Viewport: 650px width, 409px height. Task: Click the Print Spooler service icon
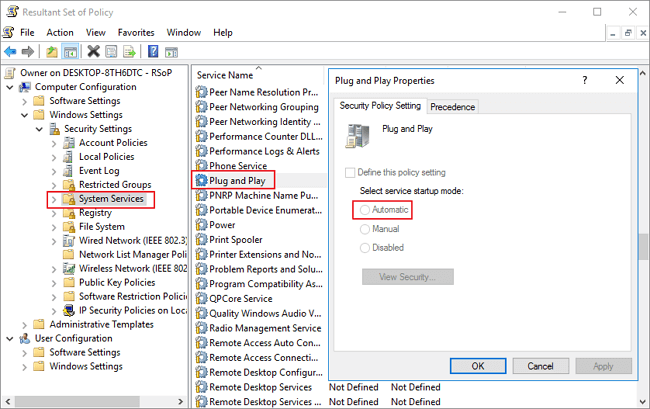click(x=201, y=240)
